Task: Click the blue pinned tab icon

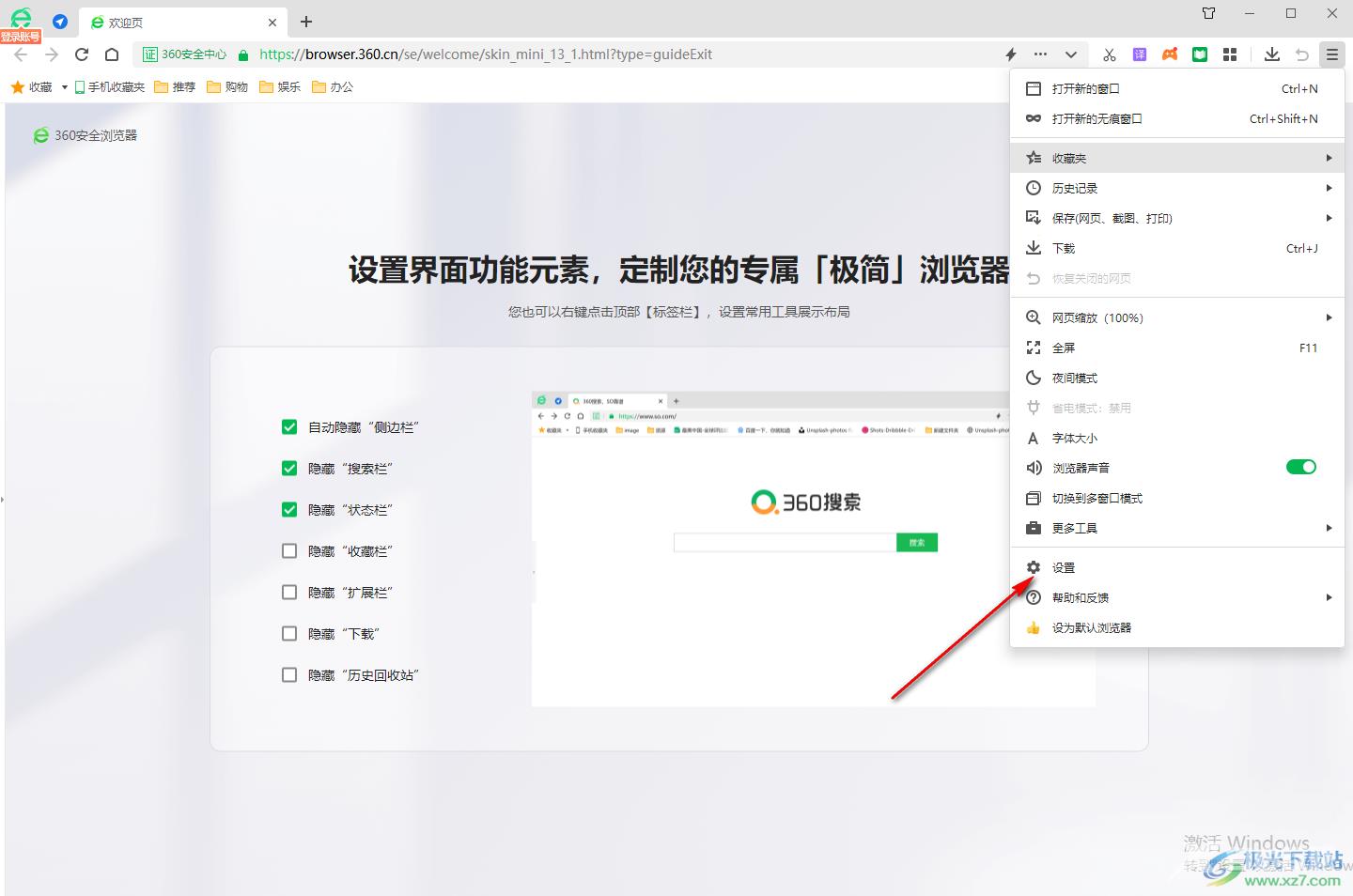Action: click(x=60, y=22)
